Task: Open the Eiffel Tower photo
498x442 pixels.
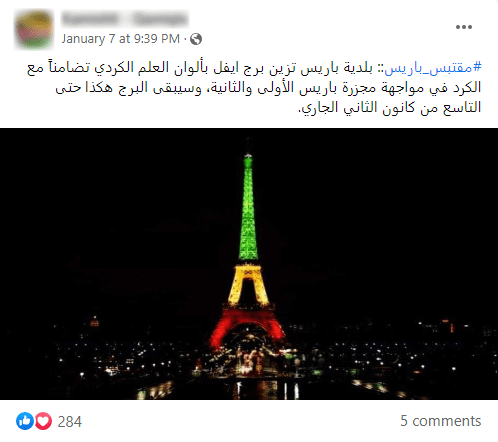Action: [249, 264]
